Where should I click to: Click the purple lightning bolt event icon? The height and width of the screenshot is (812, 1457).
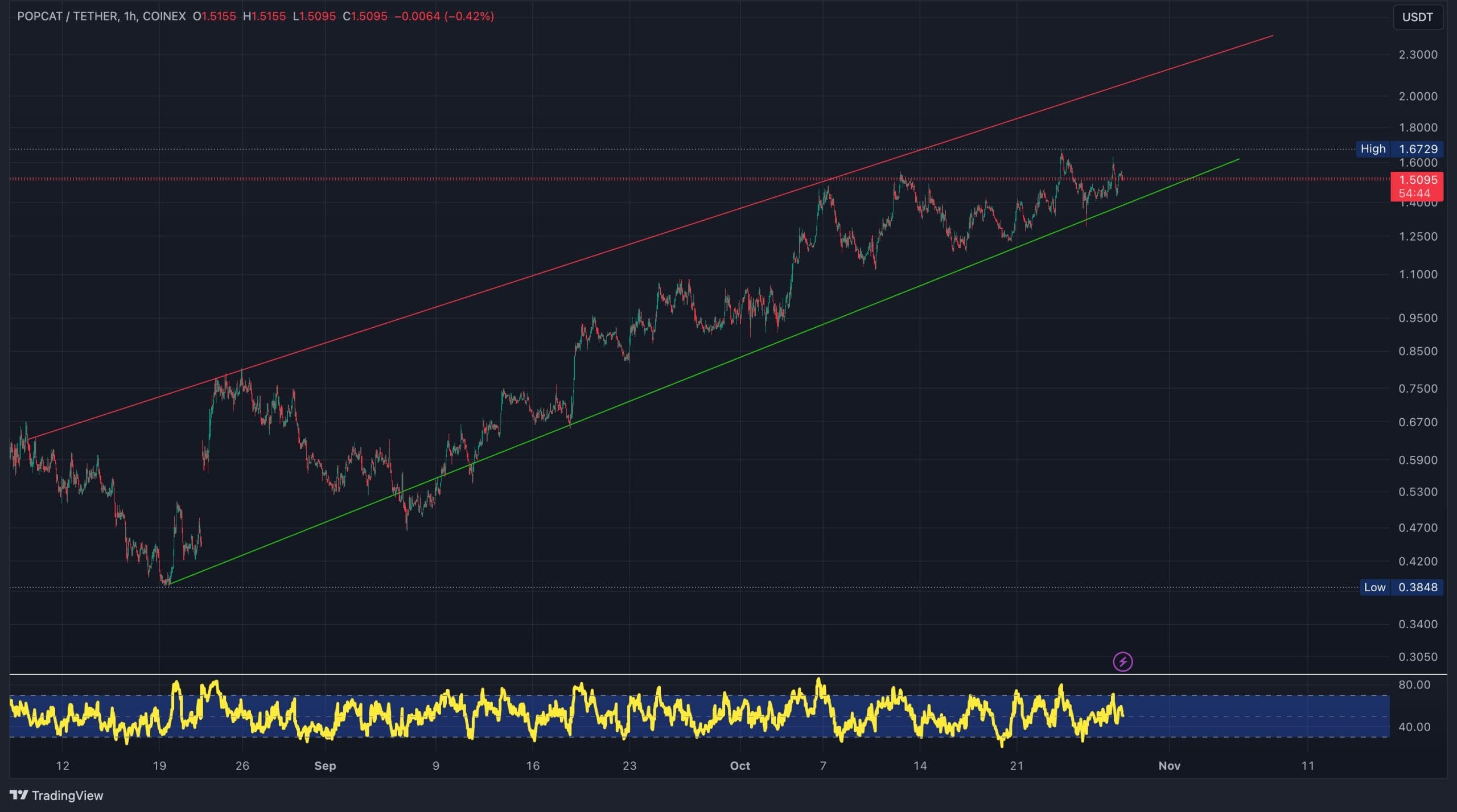(1122, 662)
